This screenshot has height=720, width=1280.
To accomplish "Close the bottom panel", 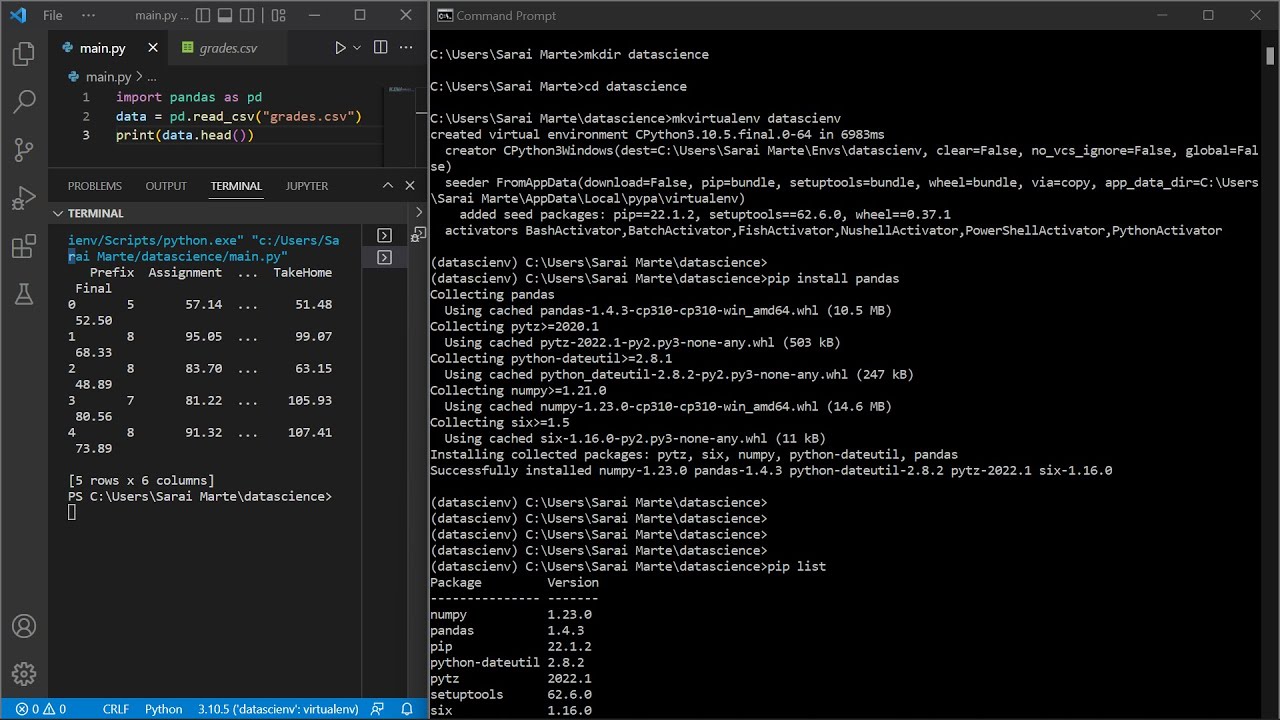I will [x=410, y=186].
